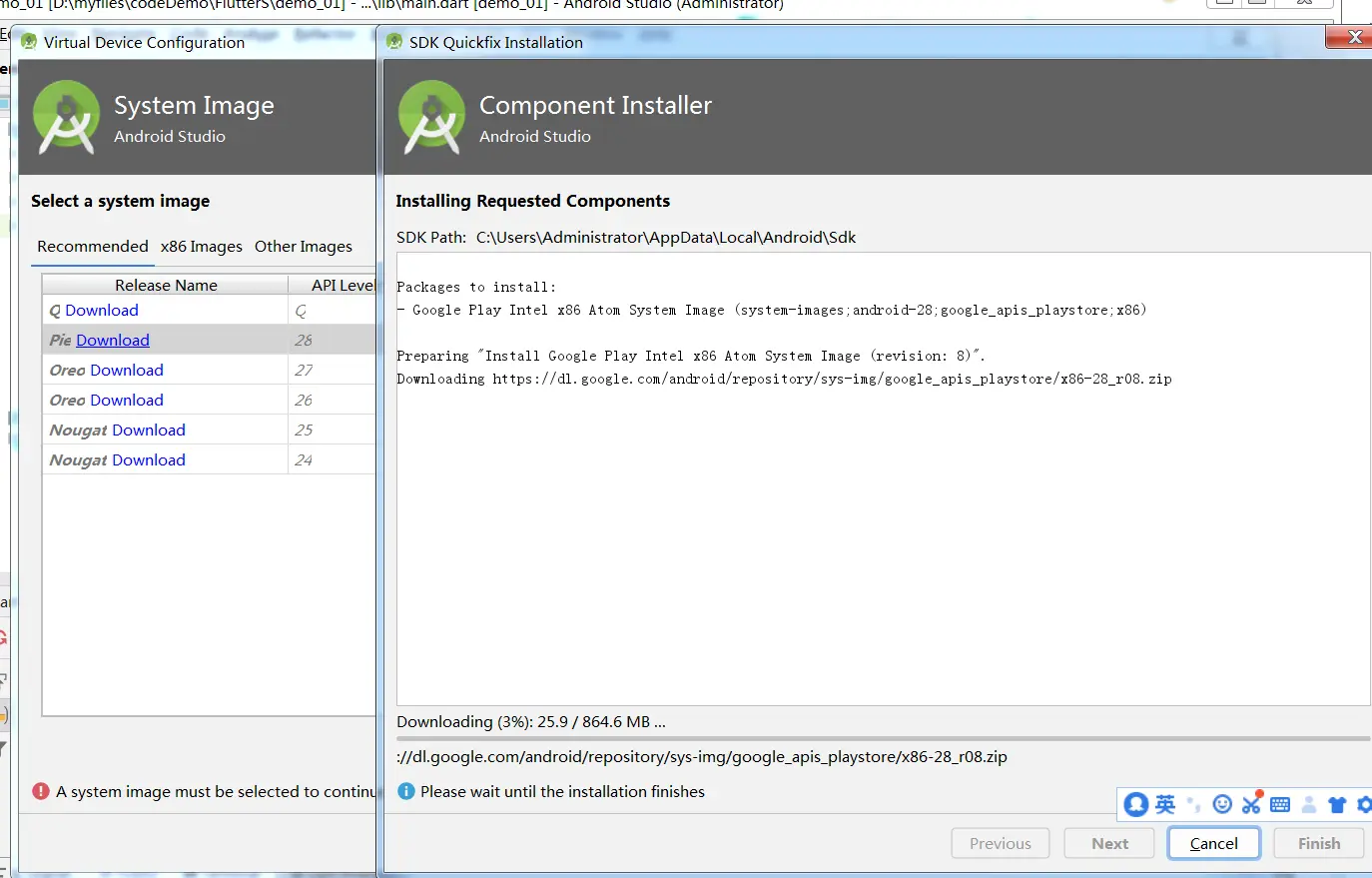
Task: Click the Google Play Intel x86 Atom package line
Action: tap(772, 310)
